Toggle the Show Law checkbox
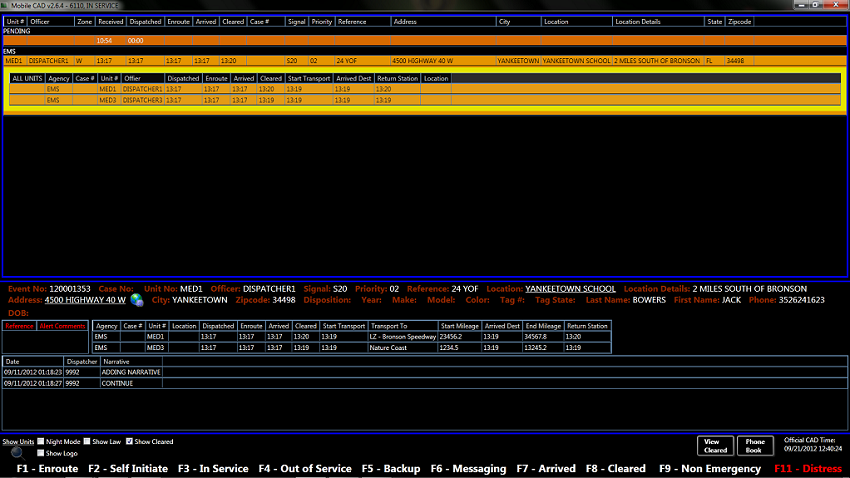This screenshot has height=478, width=850. point(88,441)
